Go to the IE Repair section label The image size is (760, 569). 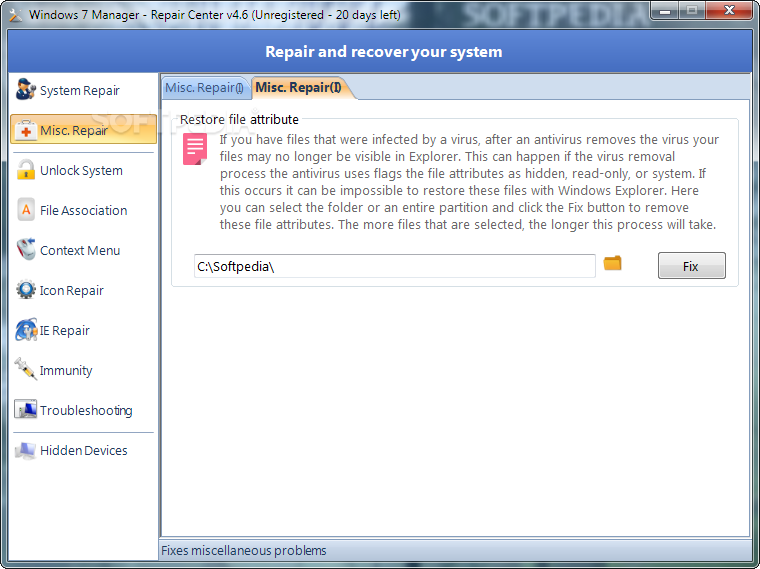tap(64, 331)
